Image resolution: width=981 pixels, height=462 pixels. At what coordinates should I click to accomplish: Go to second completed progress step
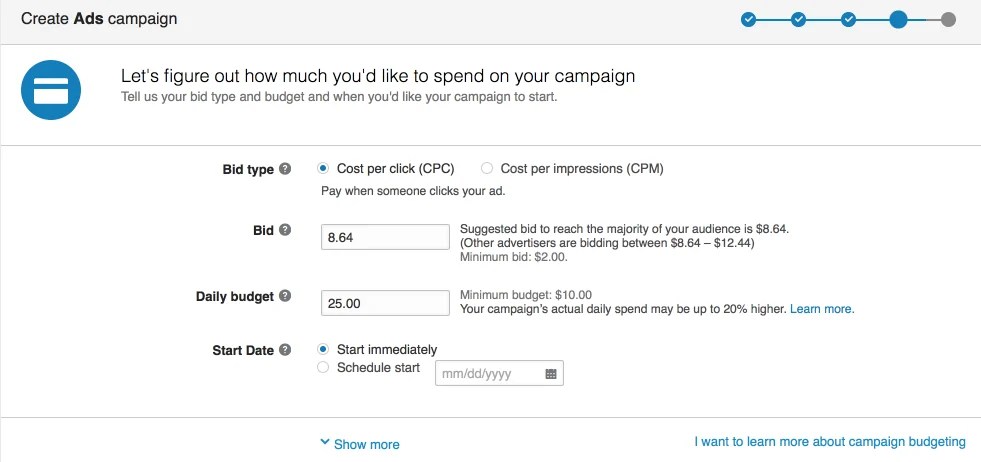(x=798, y=19)
